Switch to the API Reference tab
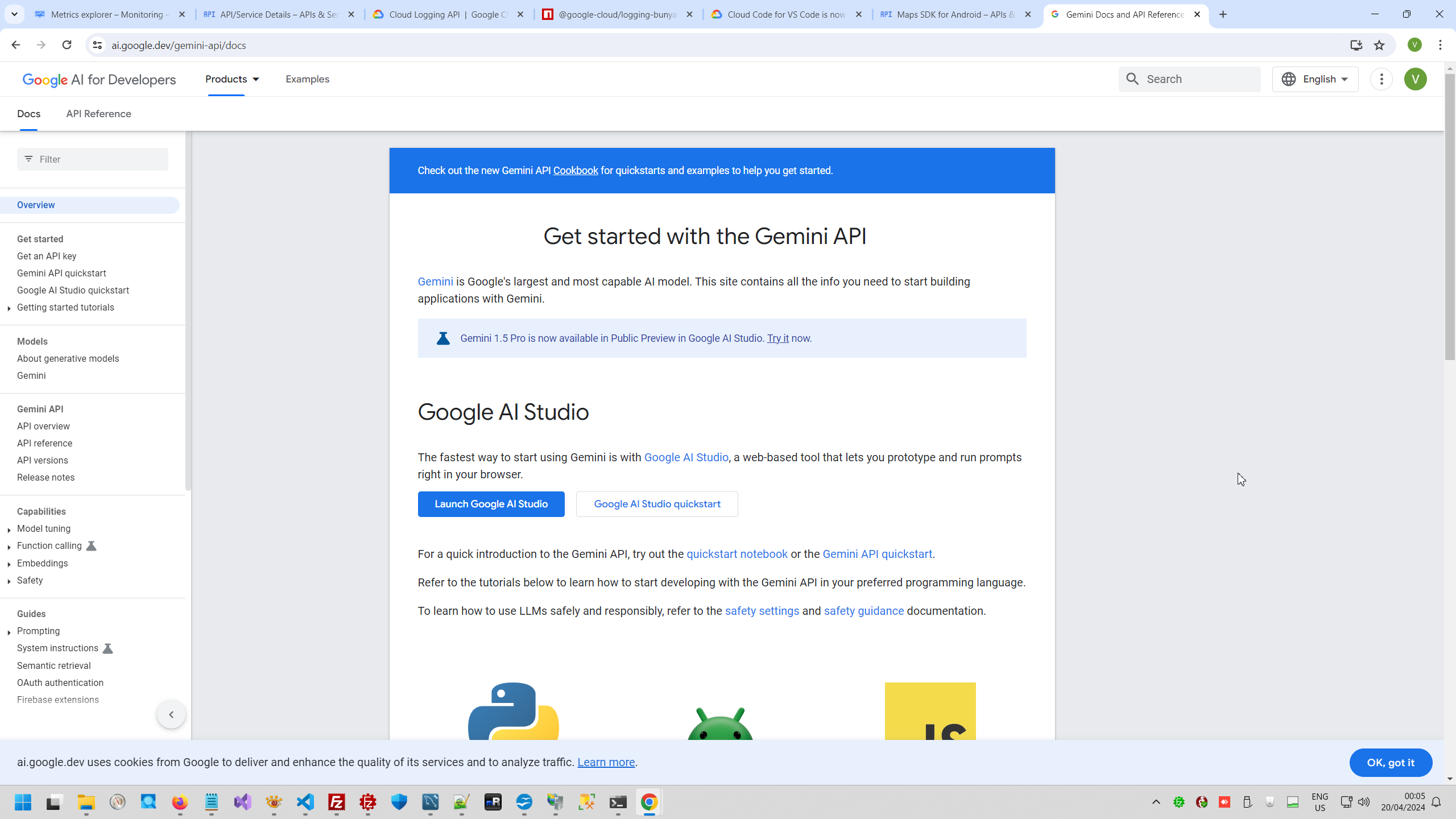 click(x=98, y=114)
